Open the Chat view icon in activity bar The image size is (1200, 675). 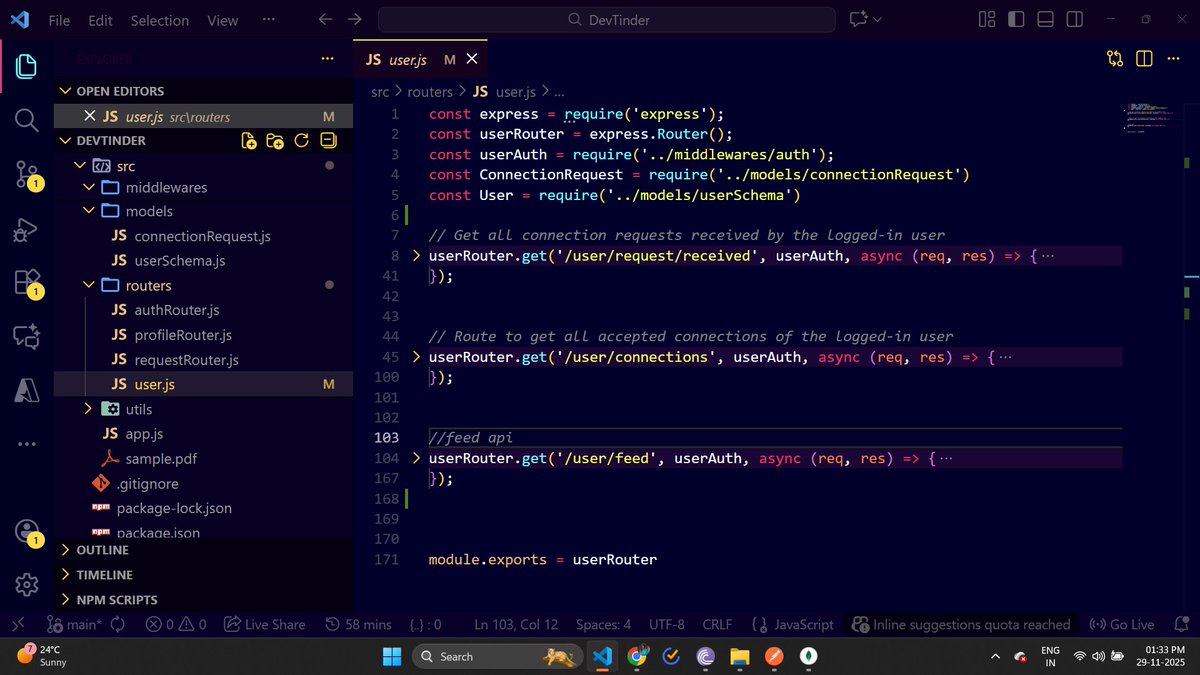click(26, 337)
